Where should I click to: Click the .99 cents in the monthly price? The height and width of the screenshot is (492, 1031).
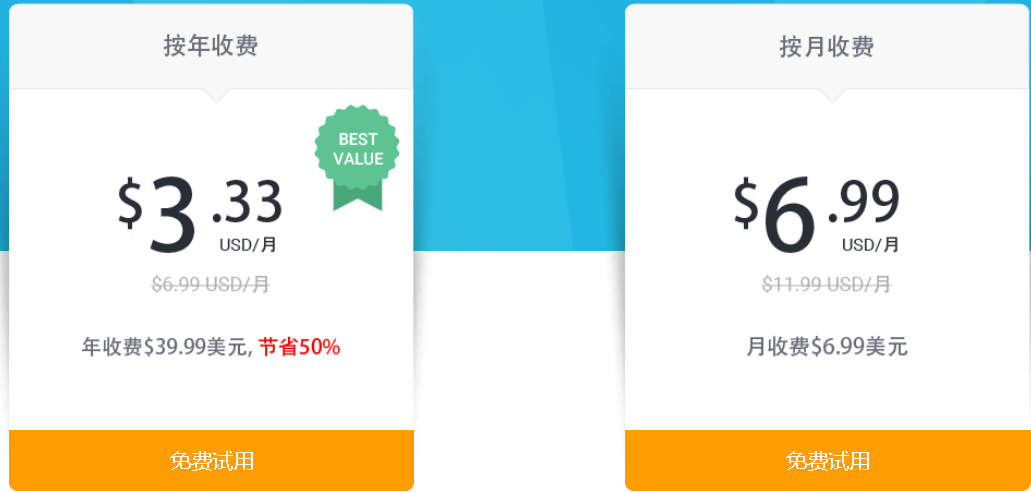864,203
